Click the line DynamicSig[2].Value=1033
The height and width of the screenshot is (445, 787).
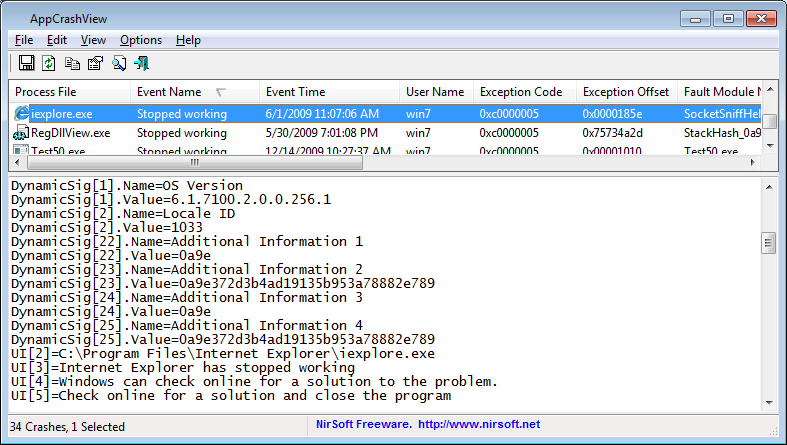pyautogui.click(x=107, y=228)
